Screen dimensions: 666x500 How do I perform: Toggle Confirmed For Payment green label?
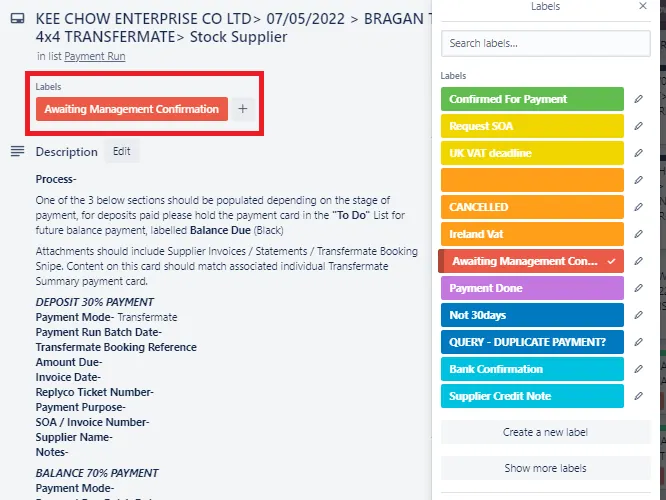click(532, 99)
